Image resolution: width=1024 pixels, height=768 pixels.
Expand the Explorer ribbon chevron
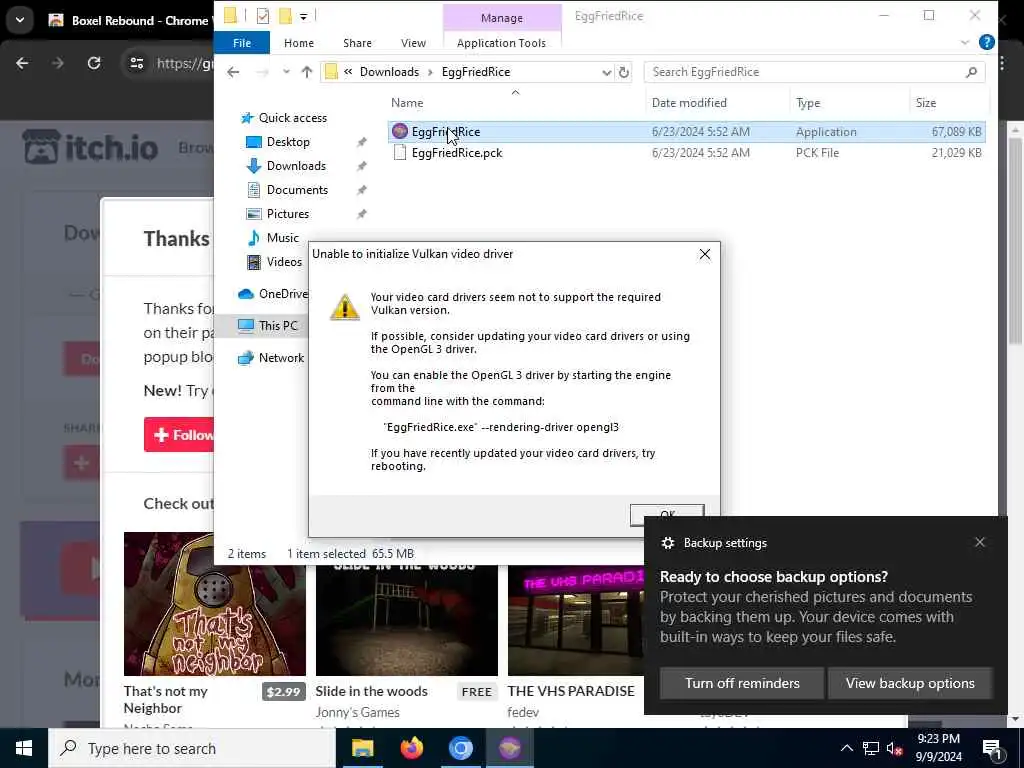coord(965,42)
